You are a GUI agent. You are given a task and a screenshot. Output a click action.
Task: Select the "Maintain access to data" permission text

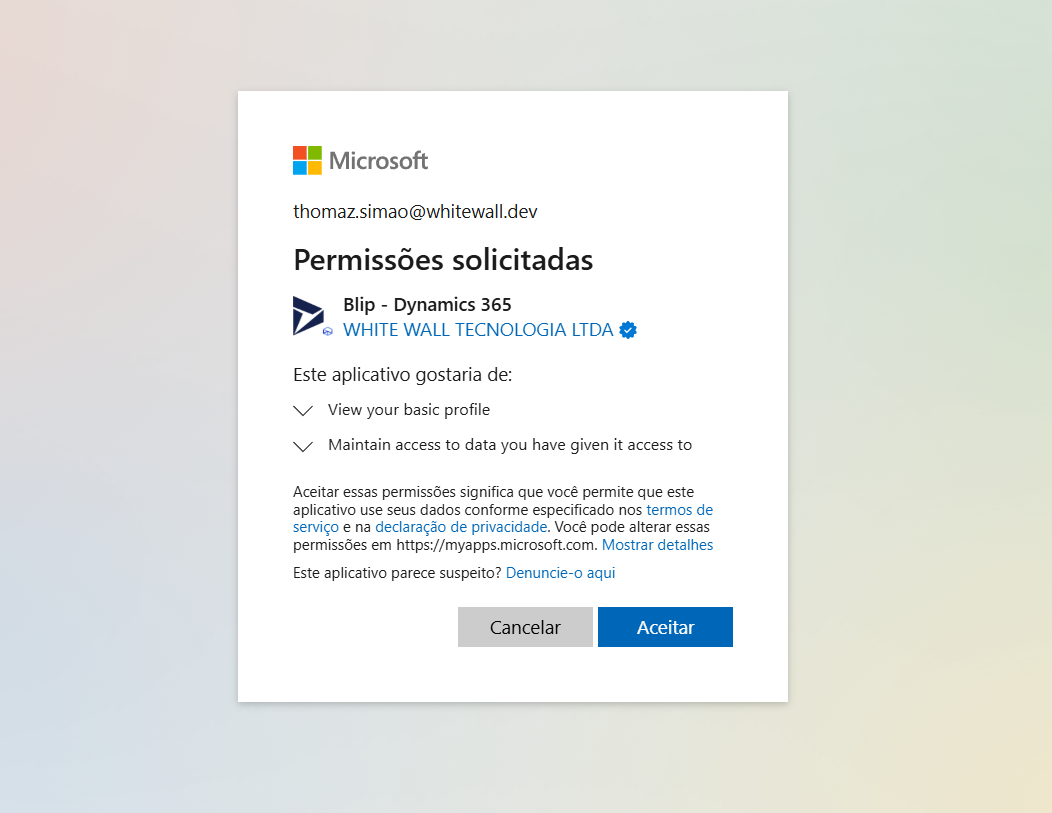pos(510,445)
